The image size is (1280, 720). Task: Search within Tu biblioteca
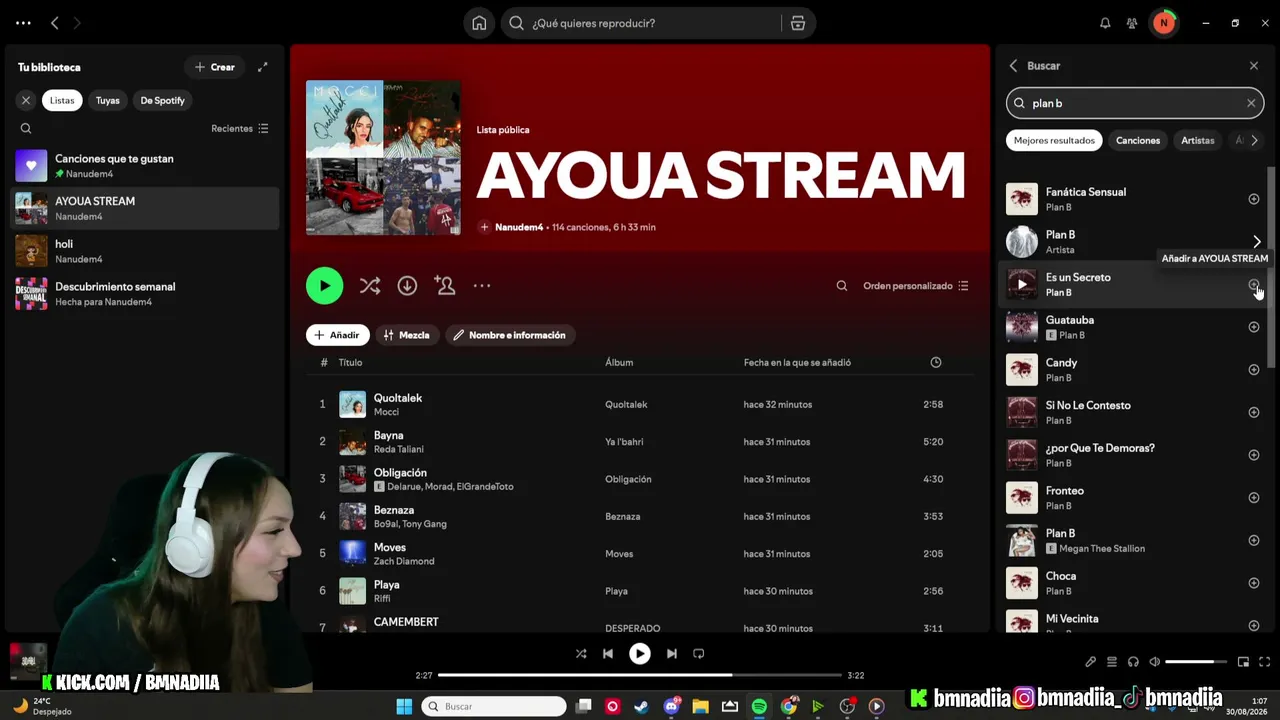pos(26,128)
